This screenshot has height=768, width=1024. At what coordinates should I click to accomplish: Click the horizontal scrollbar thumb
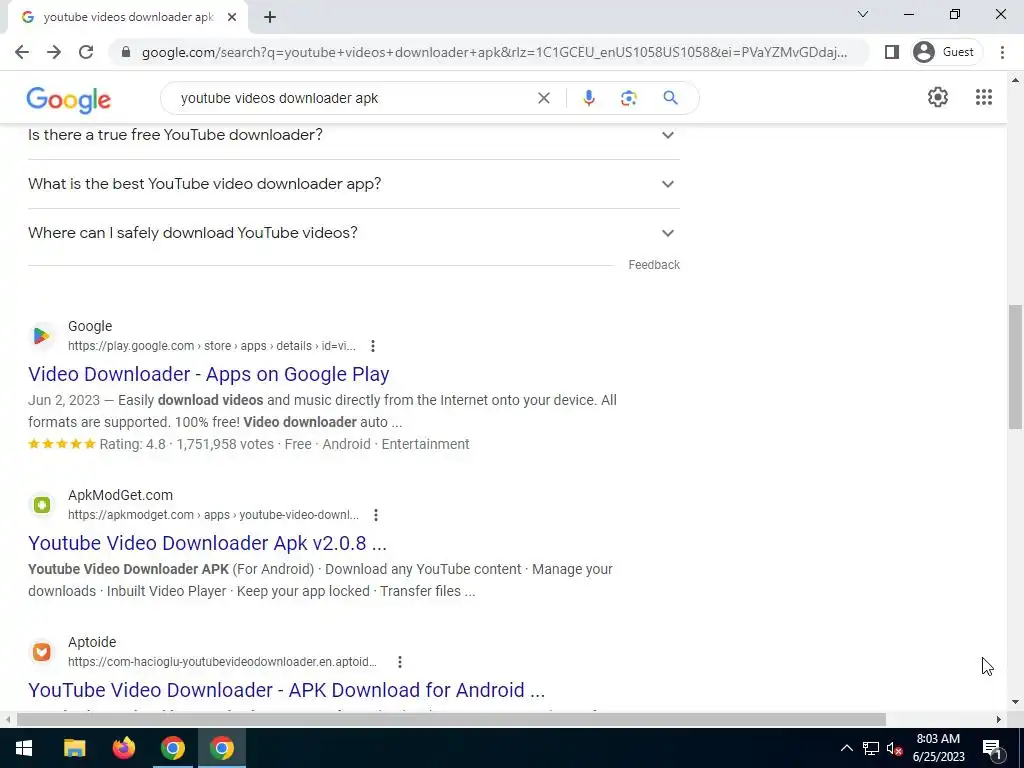coord(451,720)
